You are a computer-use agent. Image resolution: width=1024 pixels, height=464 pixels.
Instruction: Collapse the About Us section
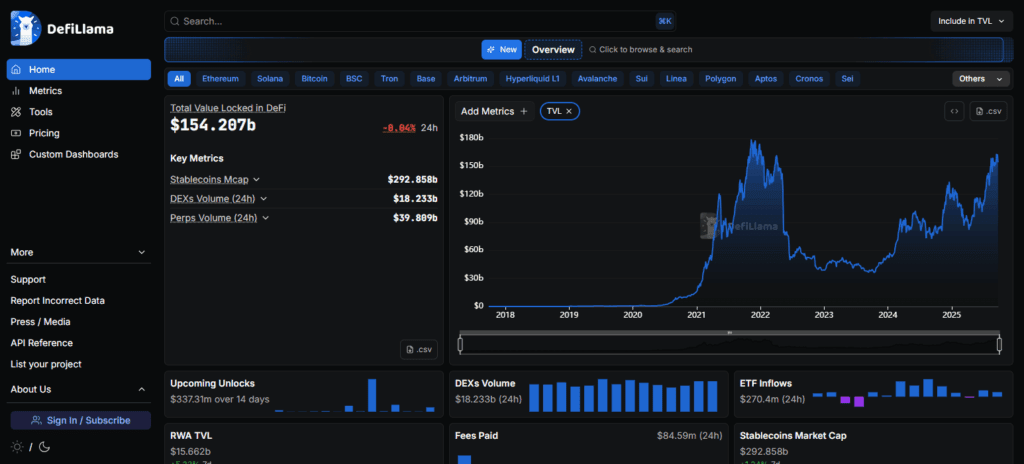(x=140, y=389)
